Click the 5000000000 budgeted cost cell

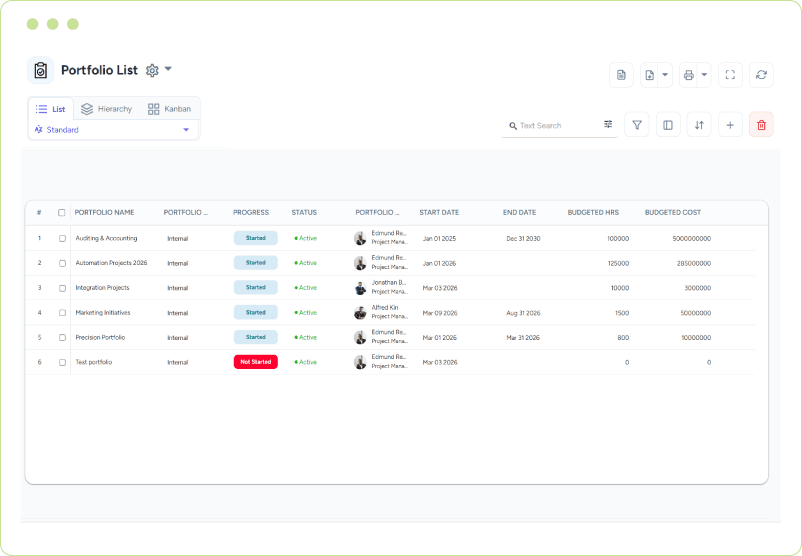point(692,238)
